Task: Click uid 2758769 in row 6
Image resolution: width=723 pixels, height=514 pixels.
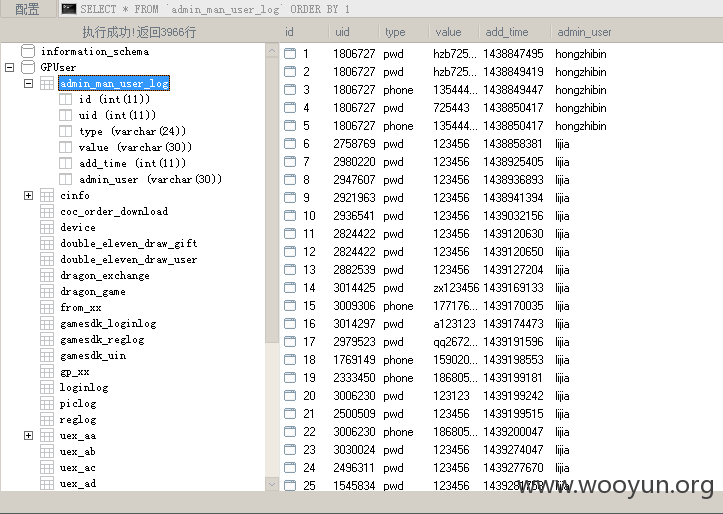Action: (x=354, y=144)
